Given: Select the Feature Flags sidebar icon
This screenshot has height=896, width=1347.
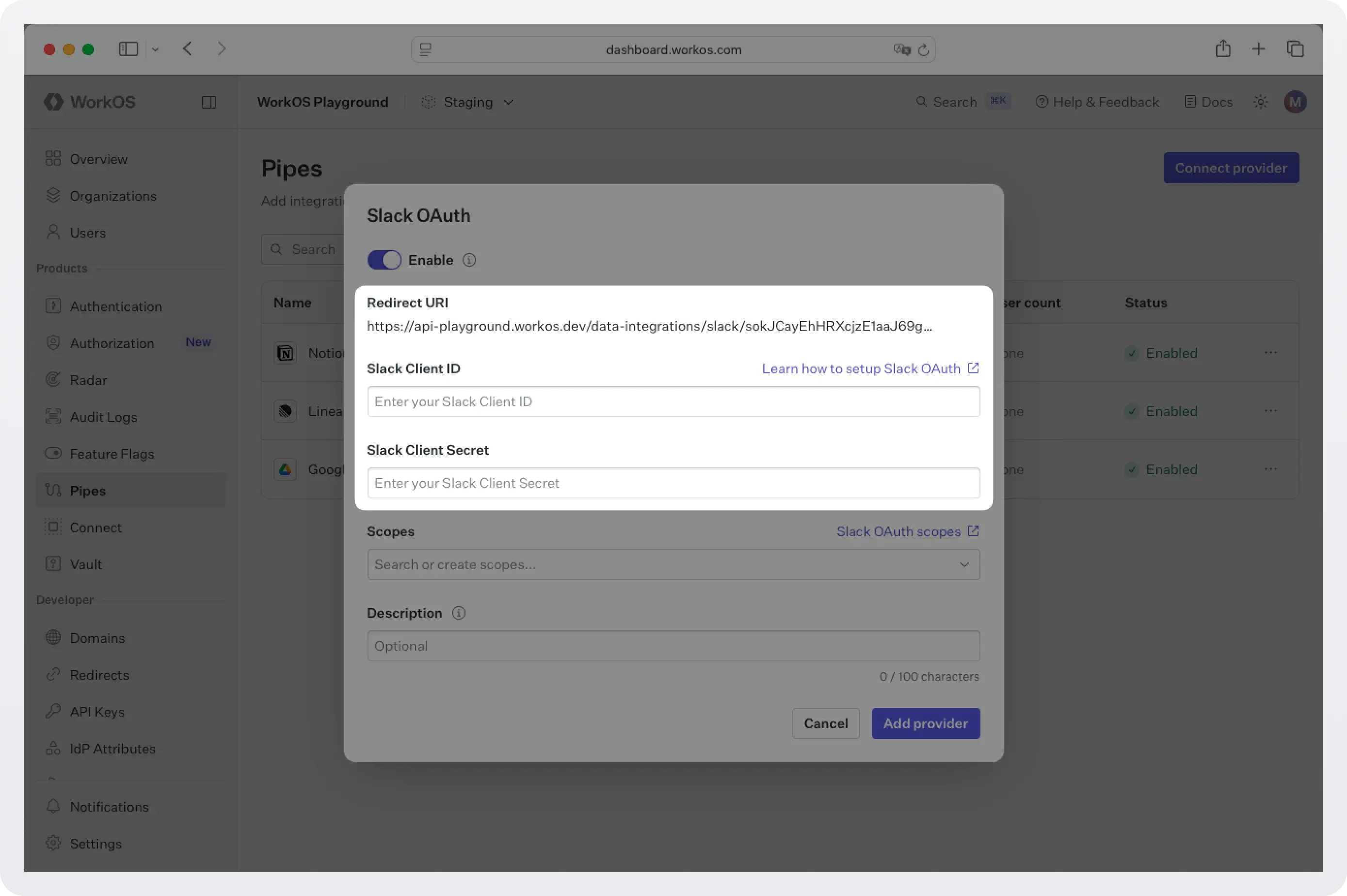Looking at the screenshot, I should [x=53, y=453].
